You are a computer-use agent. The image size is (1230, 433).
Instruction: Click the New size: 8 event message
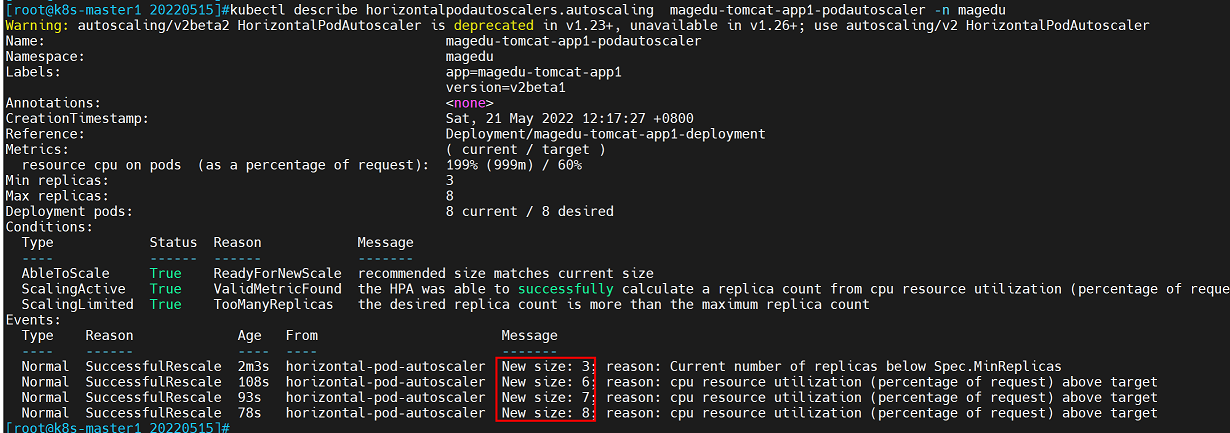547,413
